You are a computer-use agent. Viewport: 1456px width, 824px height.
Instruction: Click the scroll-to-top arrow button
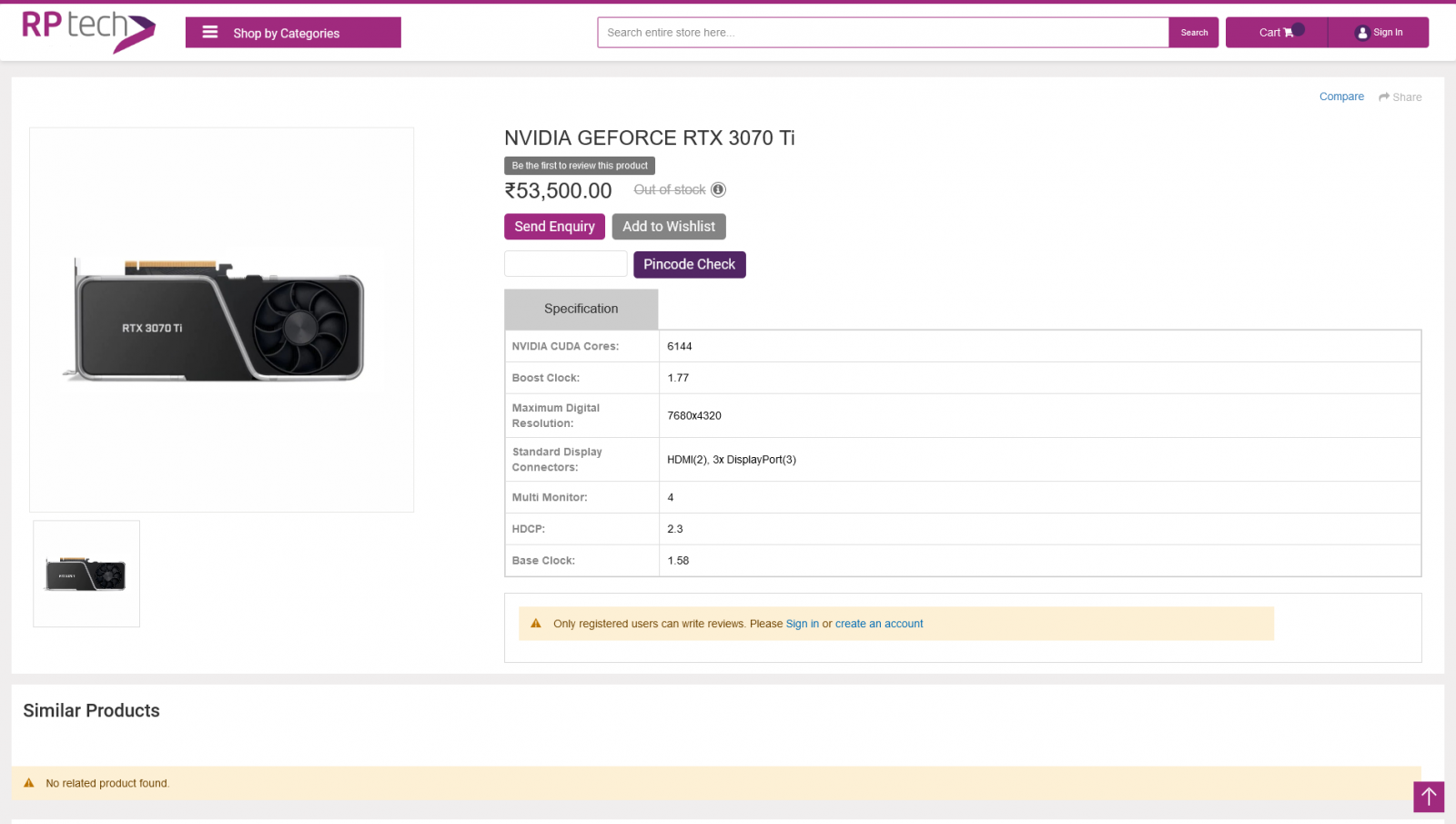coord(1429,797)
